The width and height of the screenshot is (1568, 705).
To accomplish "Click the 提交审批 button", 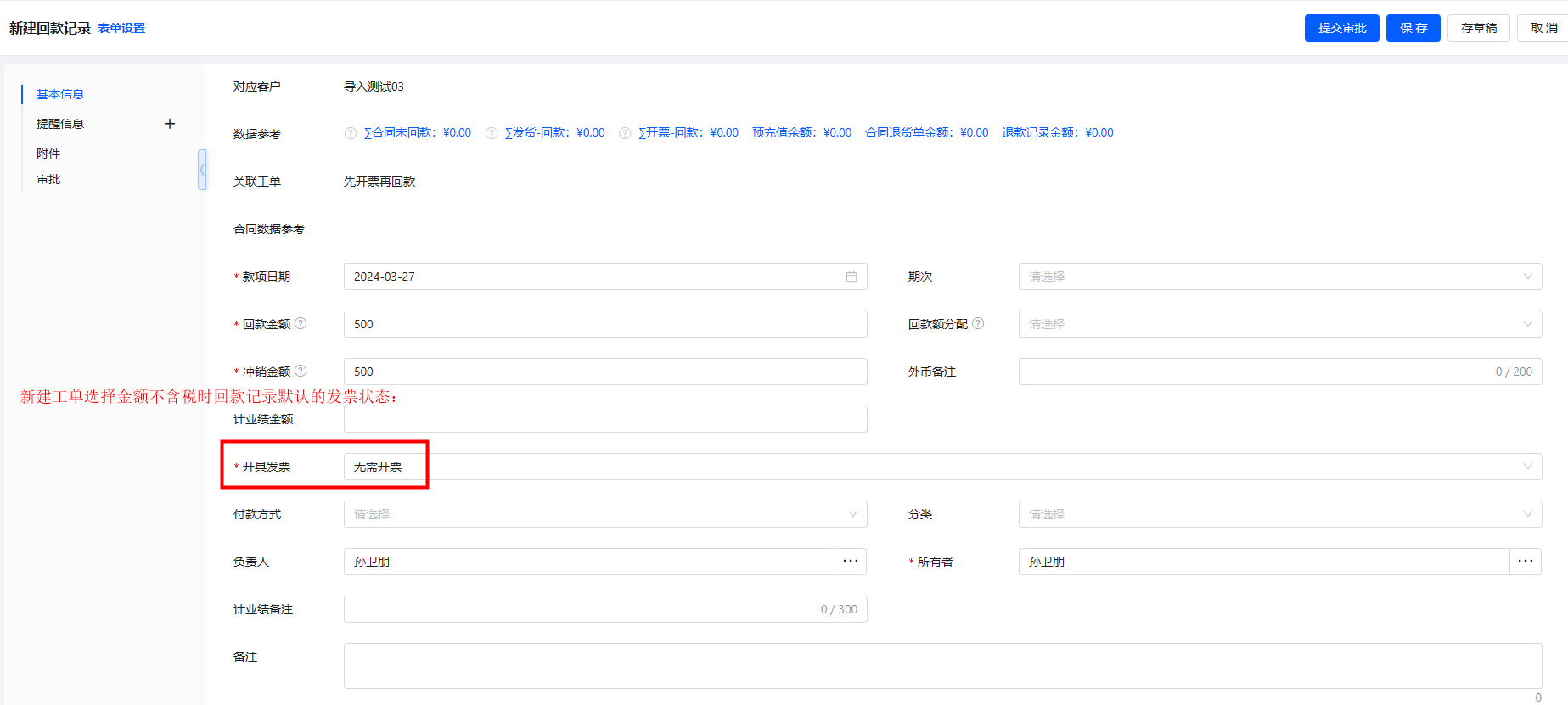I will (1342, 28).
